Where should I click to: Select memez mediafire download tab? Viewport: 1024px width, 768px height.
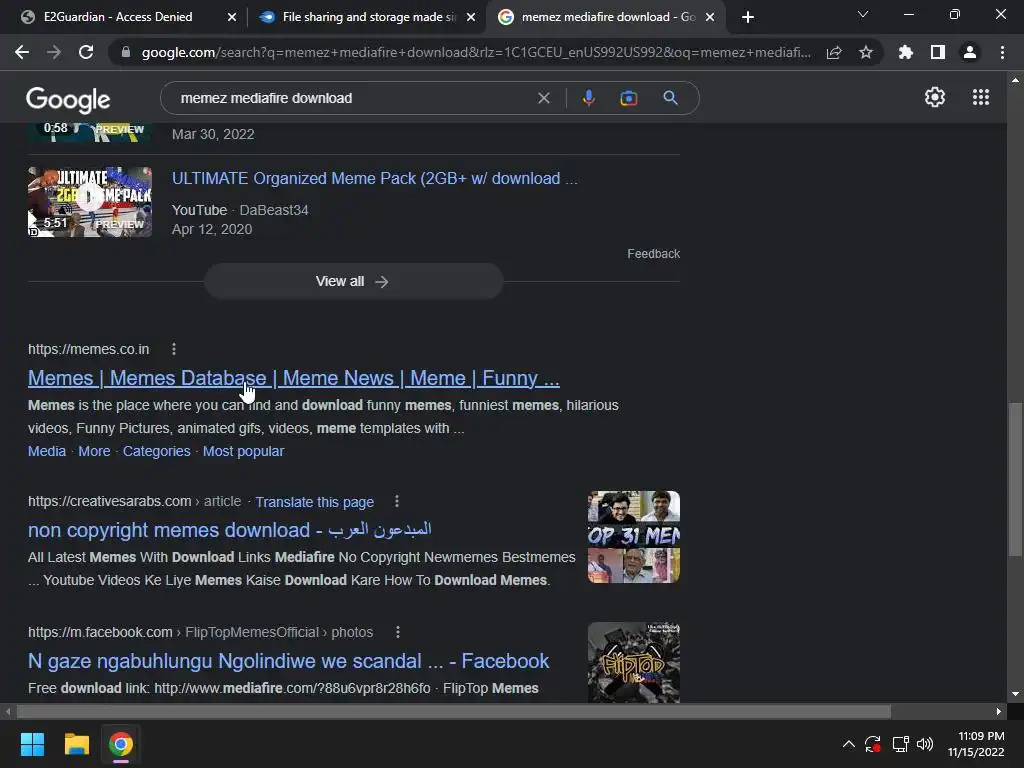608,17
